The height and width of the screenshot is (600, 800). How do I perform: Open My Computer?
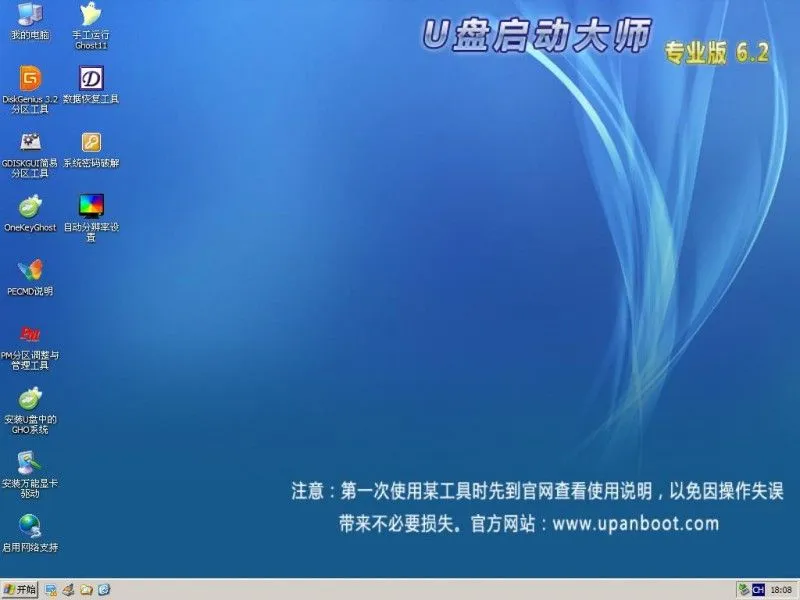tap(27, 18)
